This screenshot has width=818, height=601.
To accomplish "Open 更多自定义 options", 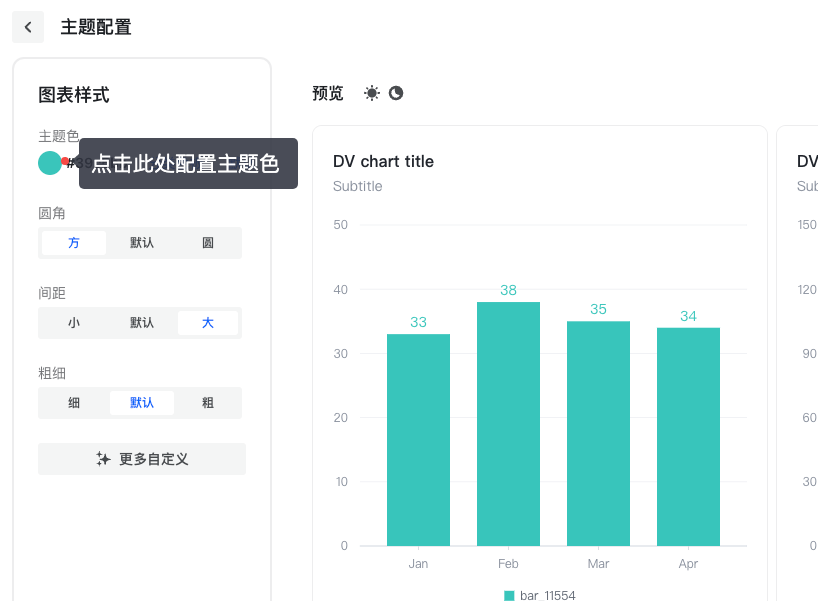I will (142, 459).
